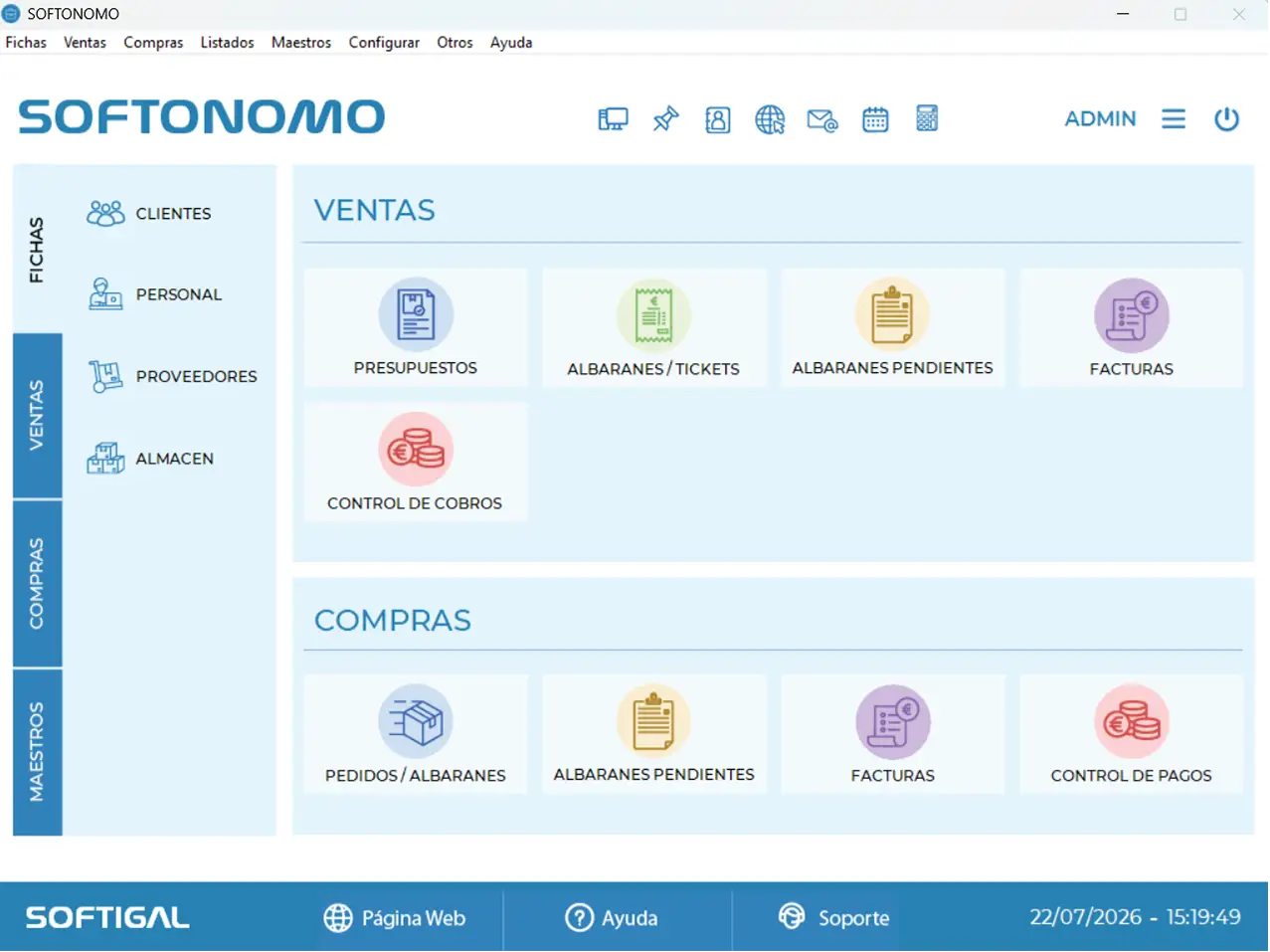Viewport: 1270px width, 952px height.
Task: Open the Fichas menu in menu bar
Action: click(x=26, y=43)
